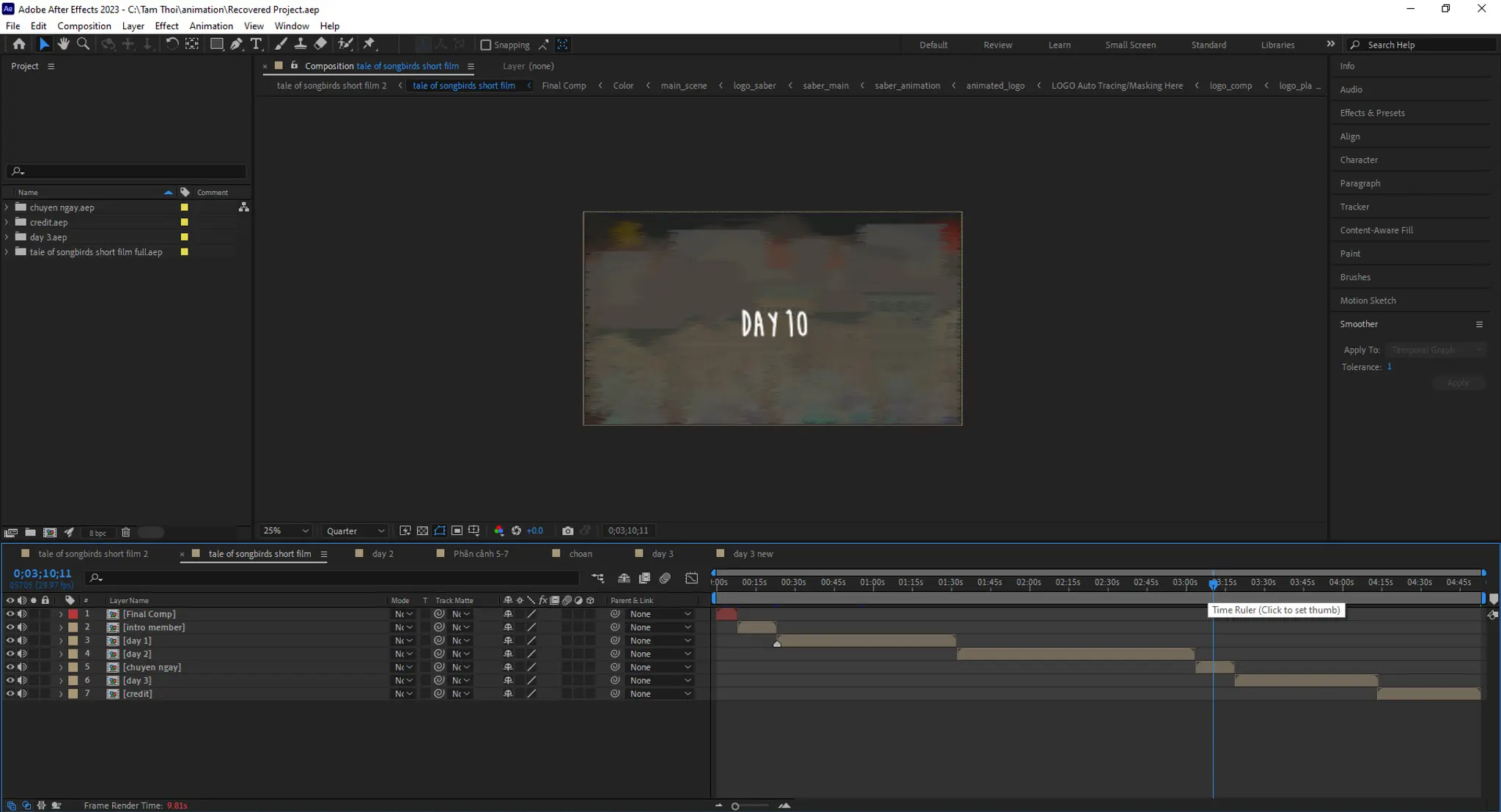Toggle the transparency grid icon

point(422,531)
